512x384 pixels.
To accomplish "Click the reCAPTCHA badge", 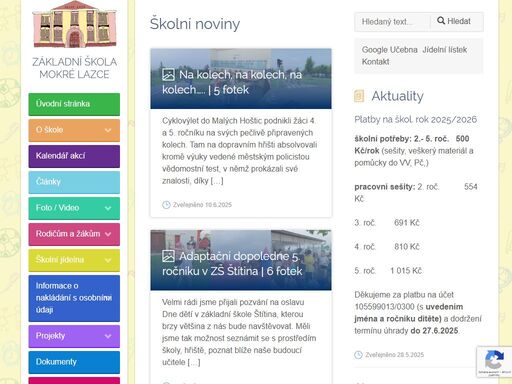I will pos(494,362).
